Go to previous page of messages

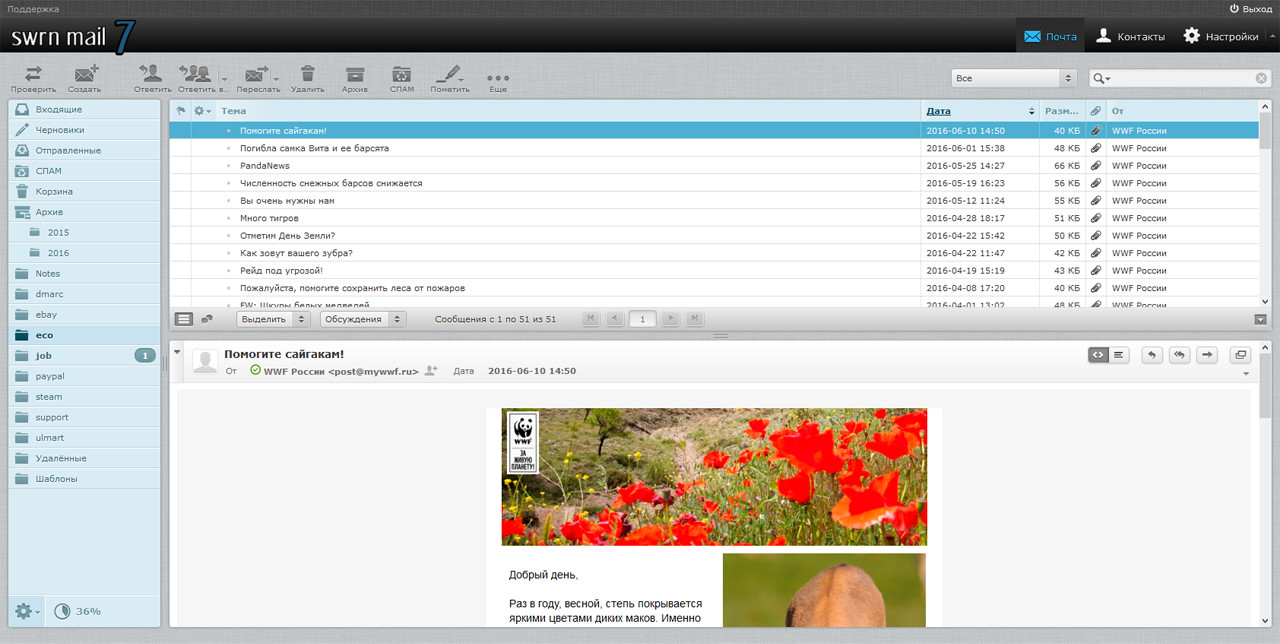tap(615, 319)
